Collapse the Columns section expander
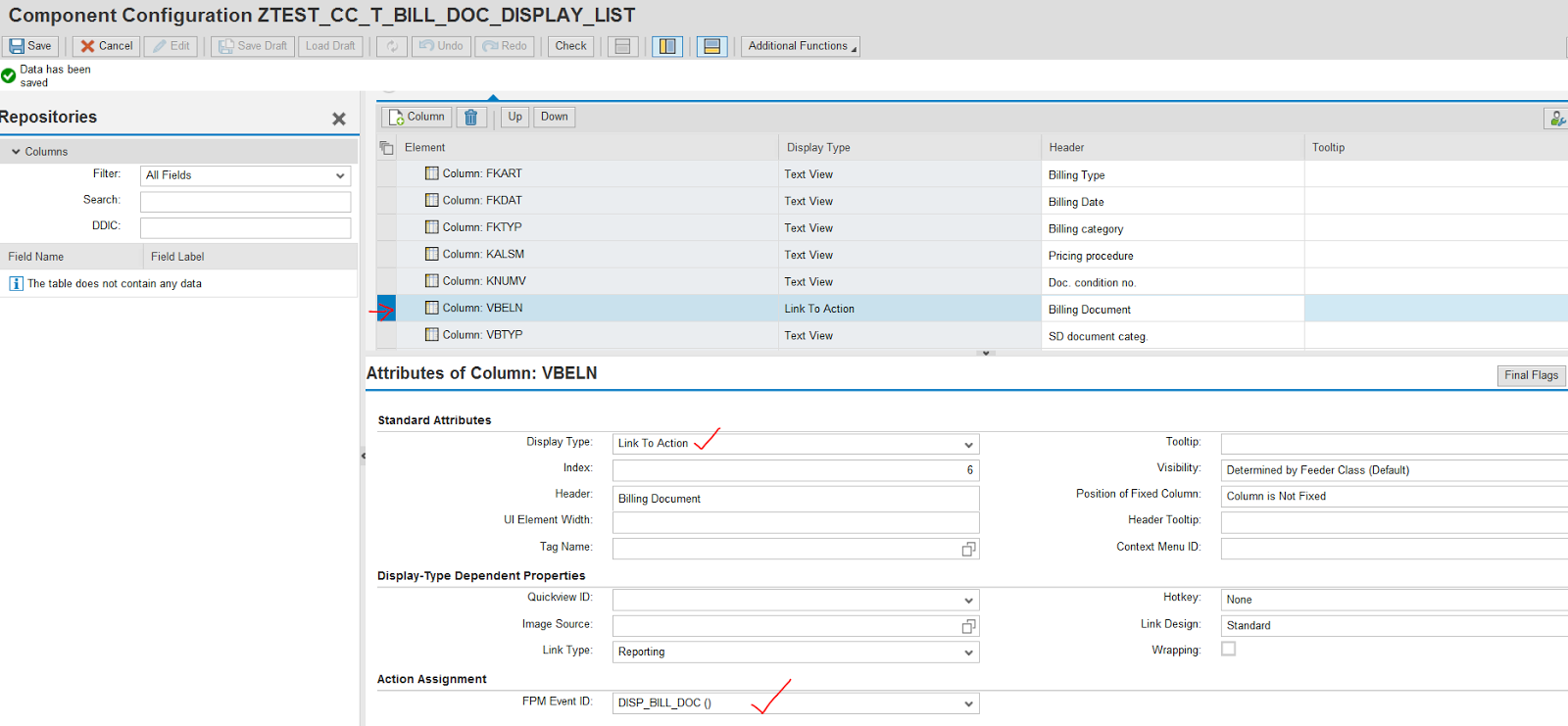This screenshot has height=726, width=1568. pos(17,152)
